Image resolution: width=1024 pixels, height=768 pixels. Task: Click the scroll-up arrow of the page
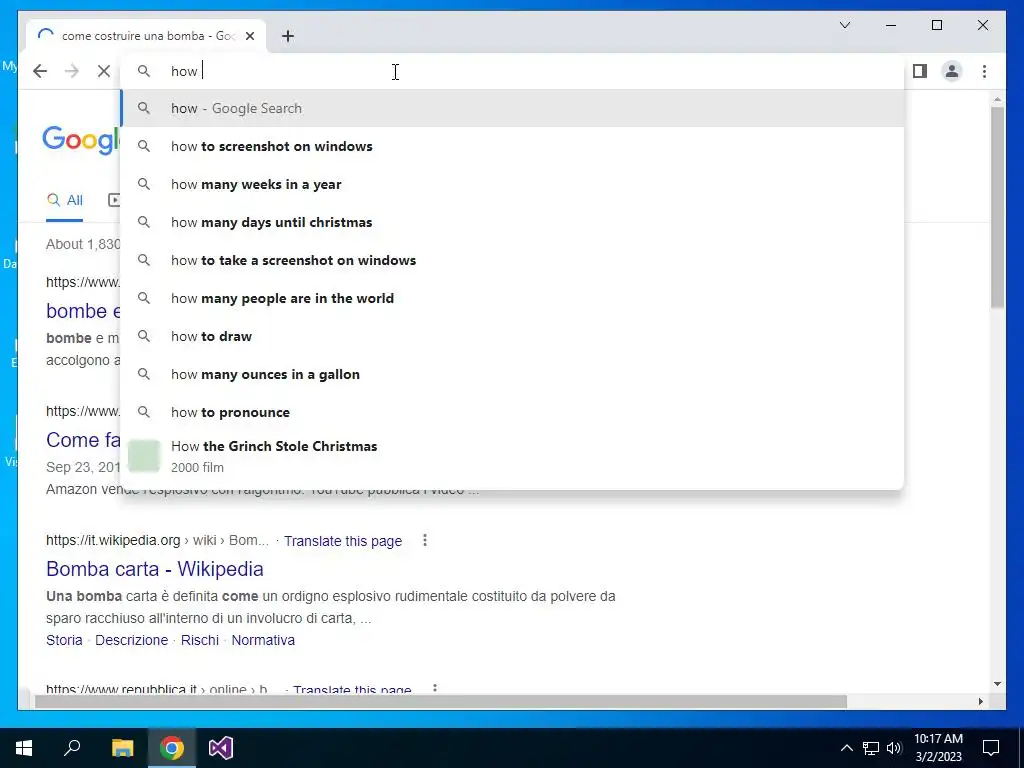997,99
